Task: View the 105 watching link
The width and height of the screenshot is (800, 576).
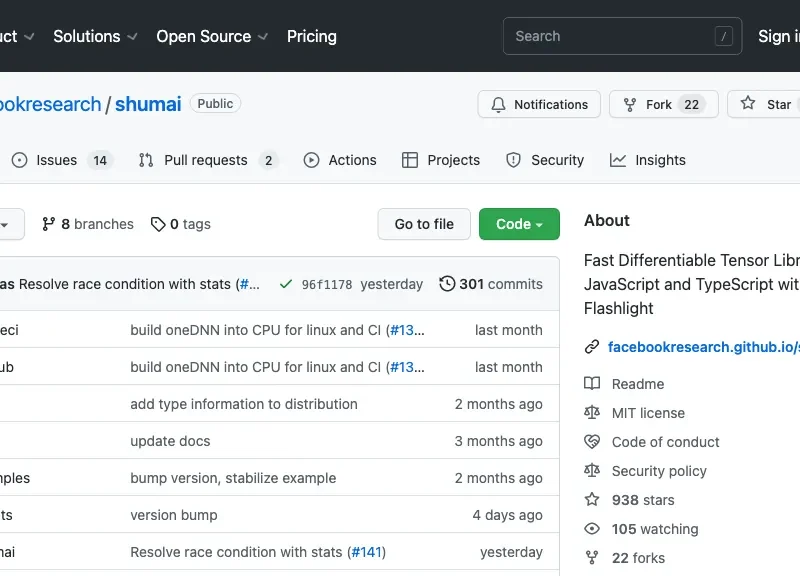Action: (x=655, y=529)
